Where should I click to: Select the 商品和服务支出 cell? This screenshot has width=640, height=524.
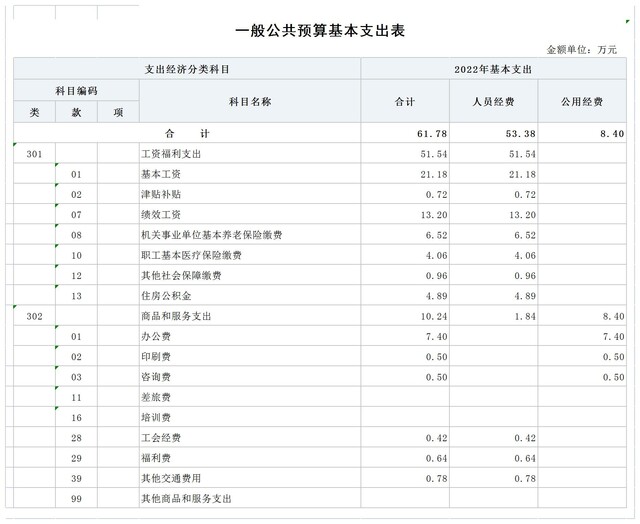(177, 316)
